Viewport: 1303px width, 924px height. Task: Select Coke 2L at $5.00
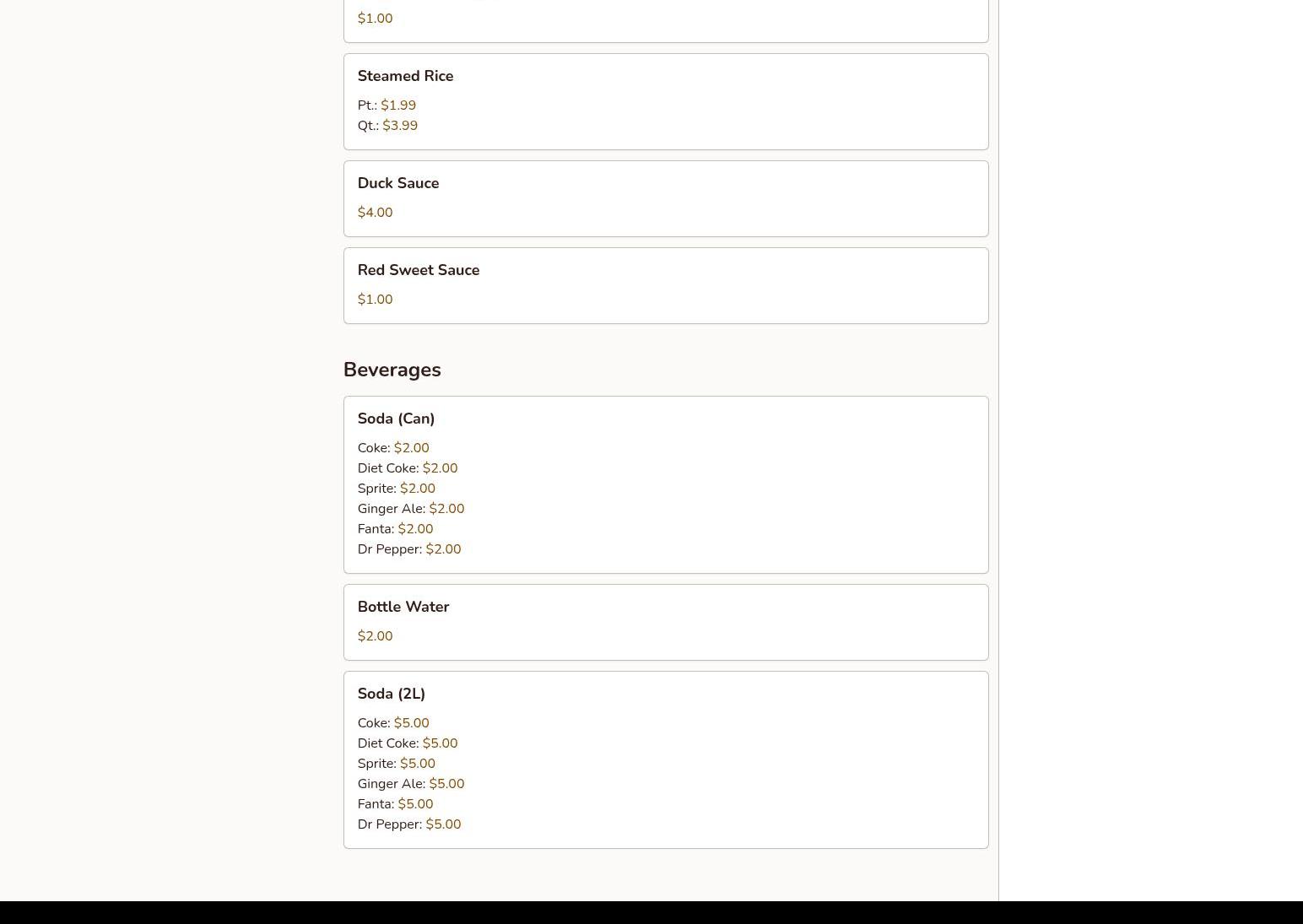(x=393, y=723)
